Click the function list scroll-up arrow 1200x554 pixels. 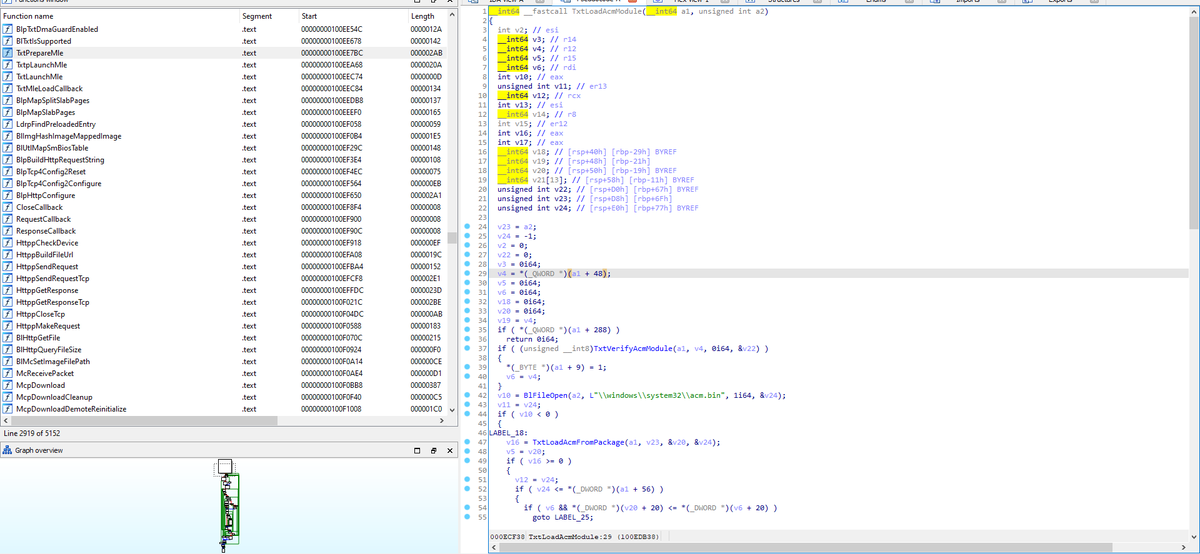coord(451,17)
